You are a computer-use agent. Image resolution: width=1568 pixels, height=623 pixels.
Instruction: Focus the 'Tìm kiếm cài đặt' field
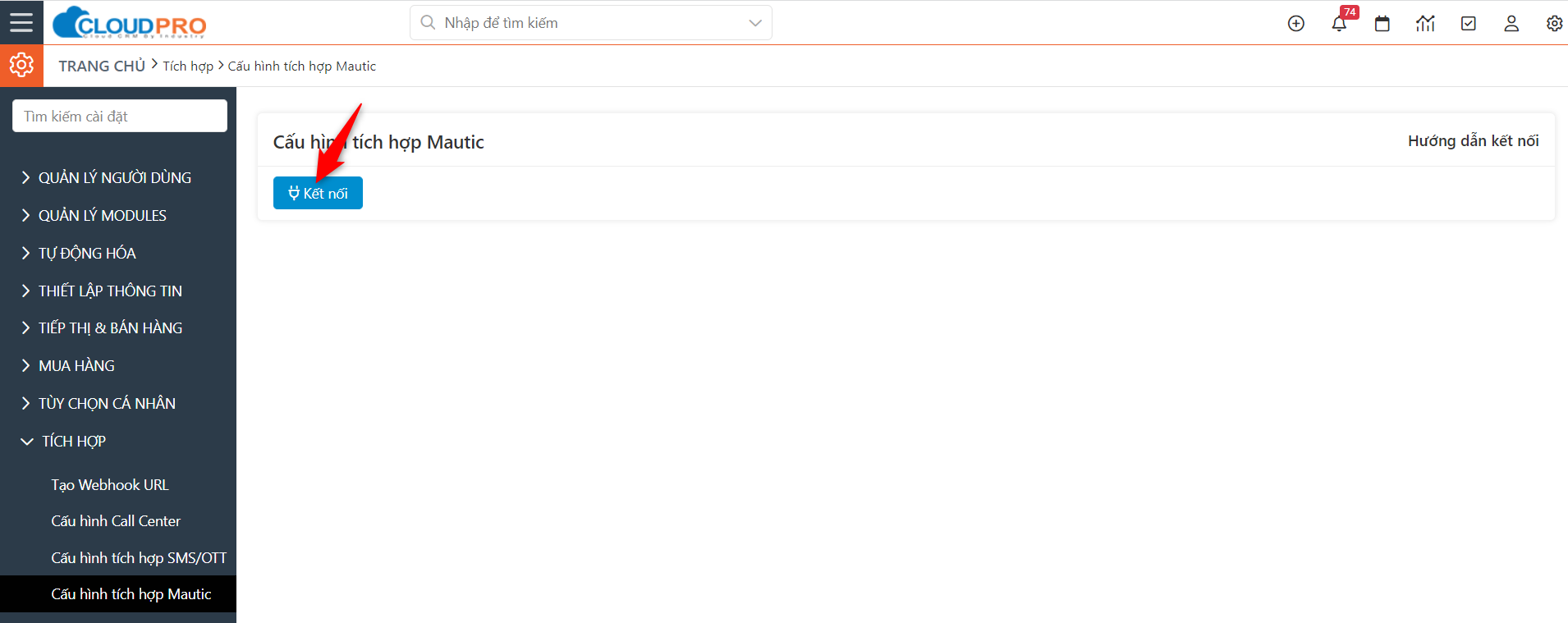click(120, 116)
